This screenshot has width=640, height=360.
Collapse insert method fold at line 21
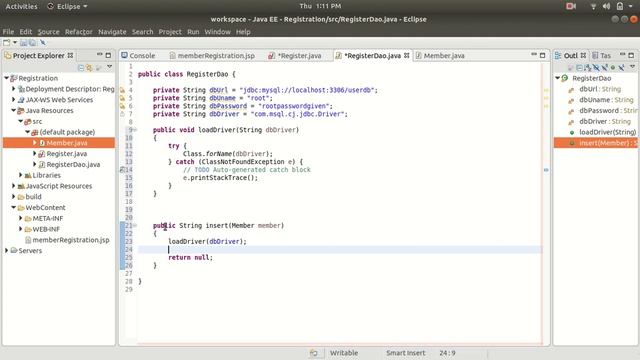(x=135, y=225)
